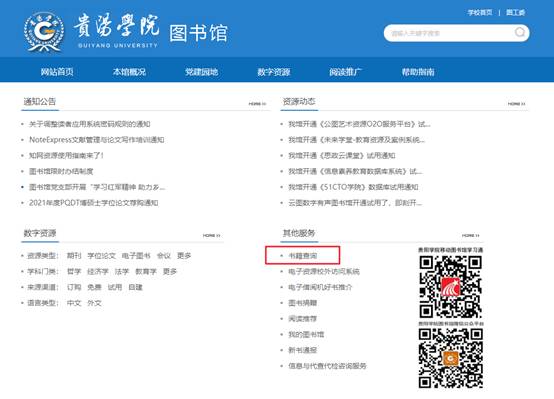
Task: Click 更多 in the 学科门类 row
Action: pos(170,271)
